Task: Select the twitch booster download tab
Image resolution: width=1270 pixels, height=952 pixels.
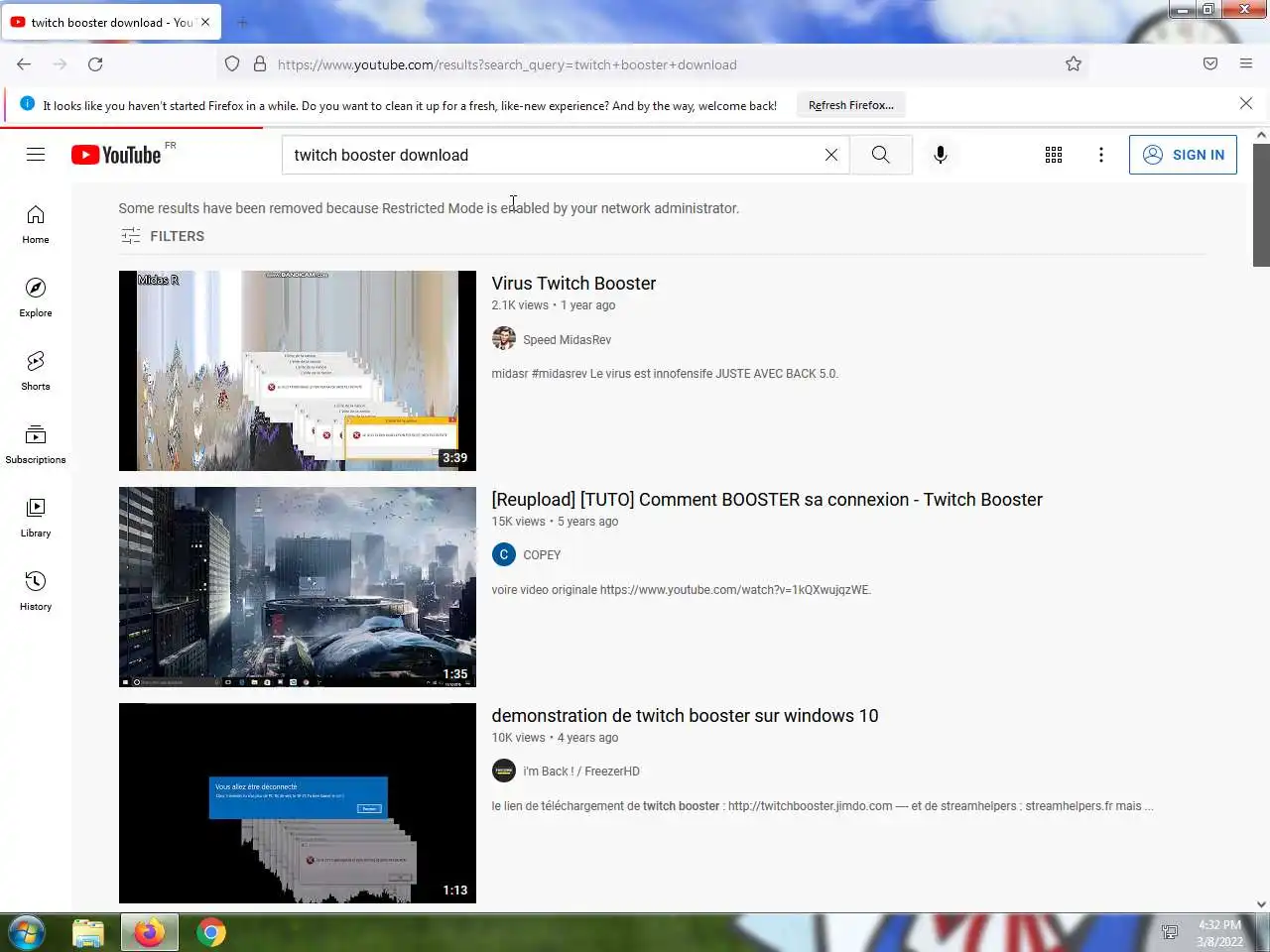Action: tap(111, 22)
